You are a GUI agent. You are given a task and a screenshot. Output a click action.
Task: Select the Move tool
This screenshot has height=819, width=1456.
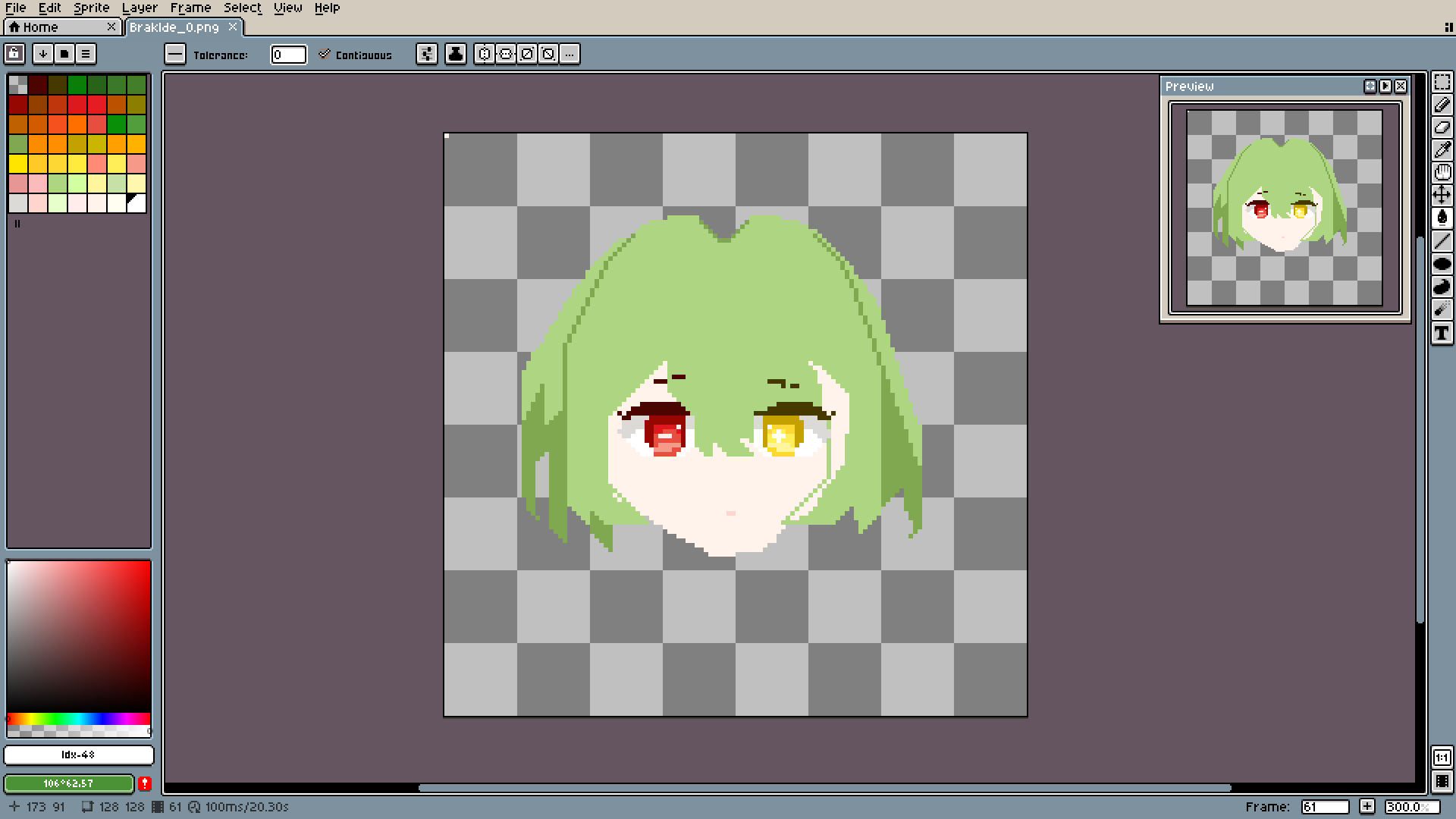1442,196
